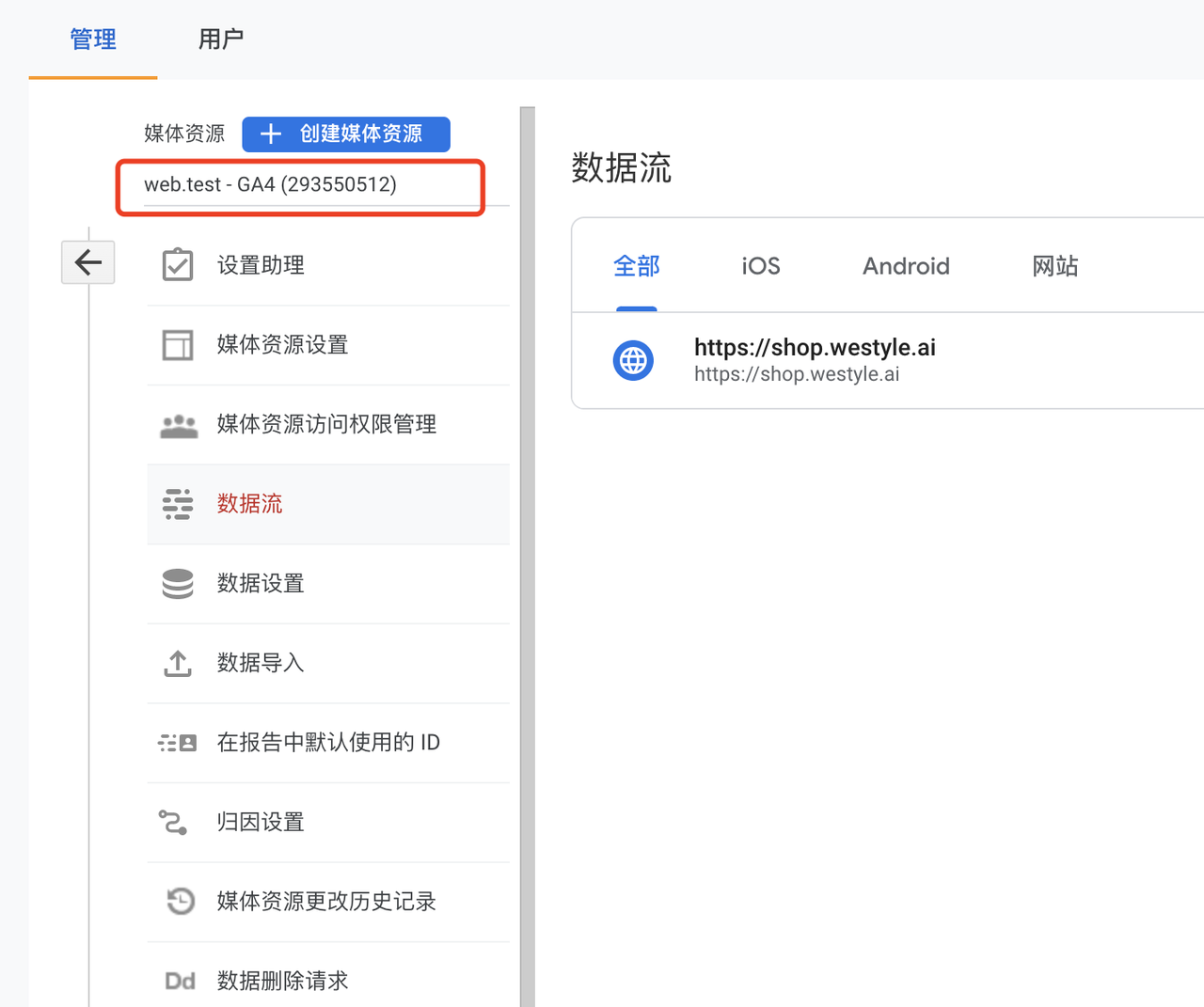Click the vertical scrollbar beside the menu
This screenshot has height=1007, width=1204.
pos(528,557)
